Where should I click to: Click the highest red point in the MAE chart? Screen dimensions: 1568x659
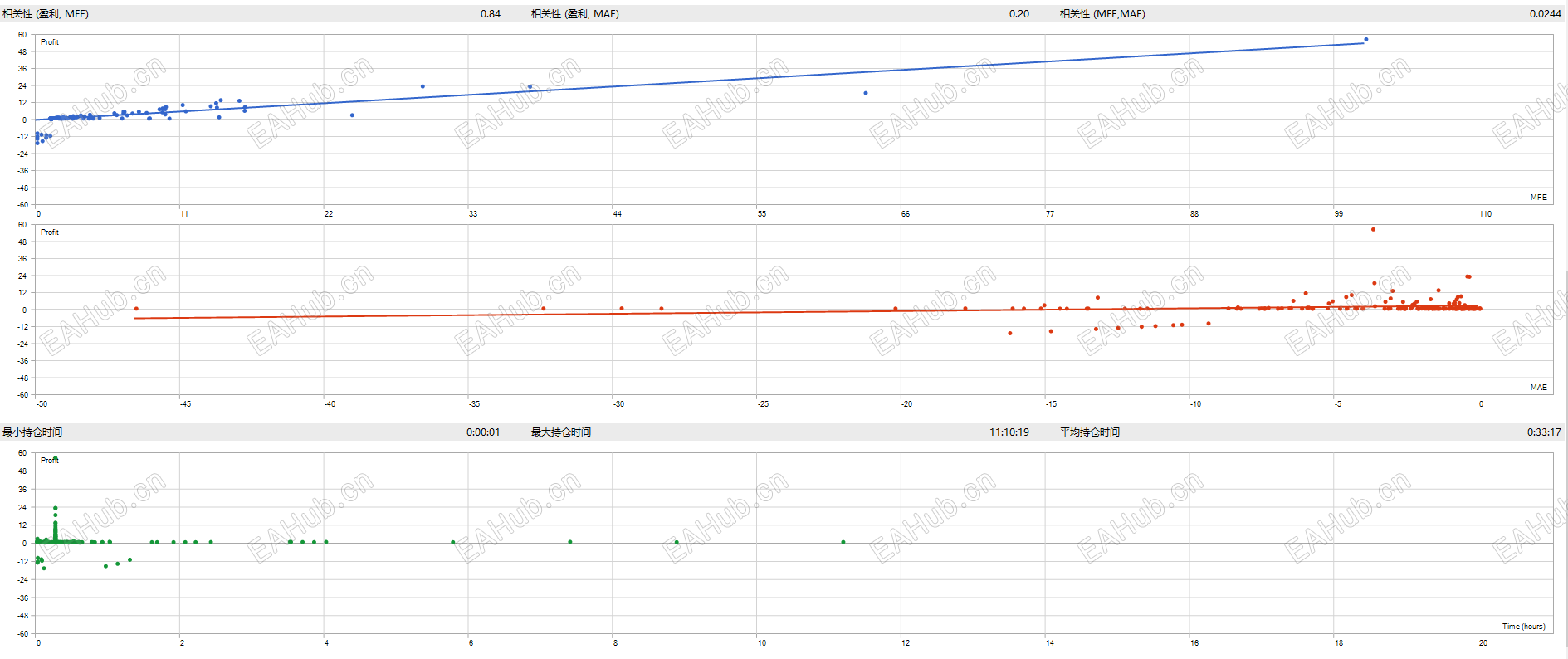point(1373,230)
